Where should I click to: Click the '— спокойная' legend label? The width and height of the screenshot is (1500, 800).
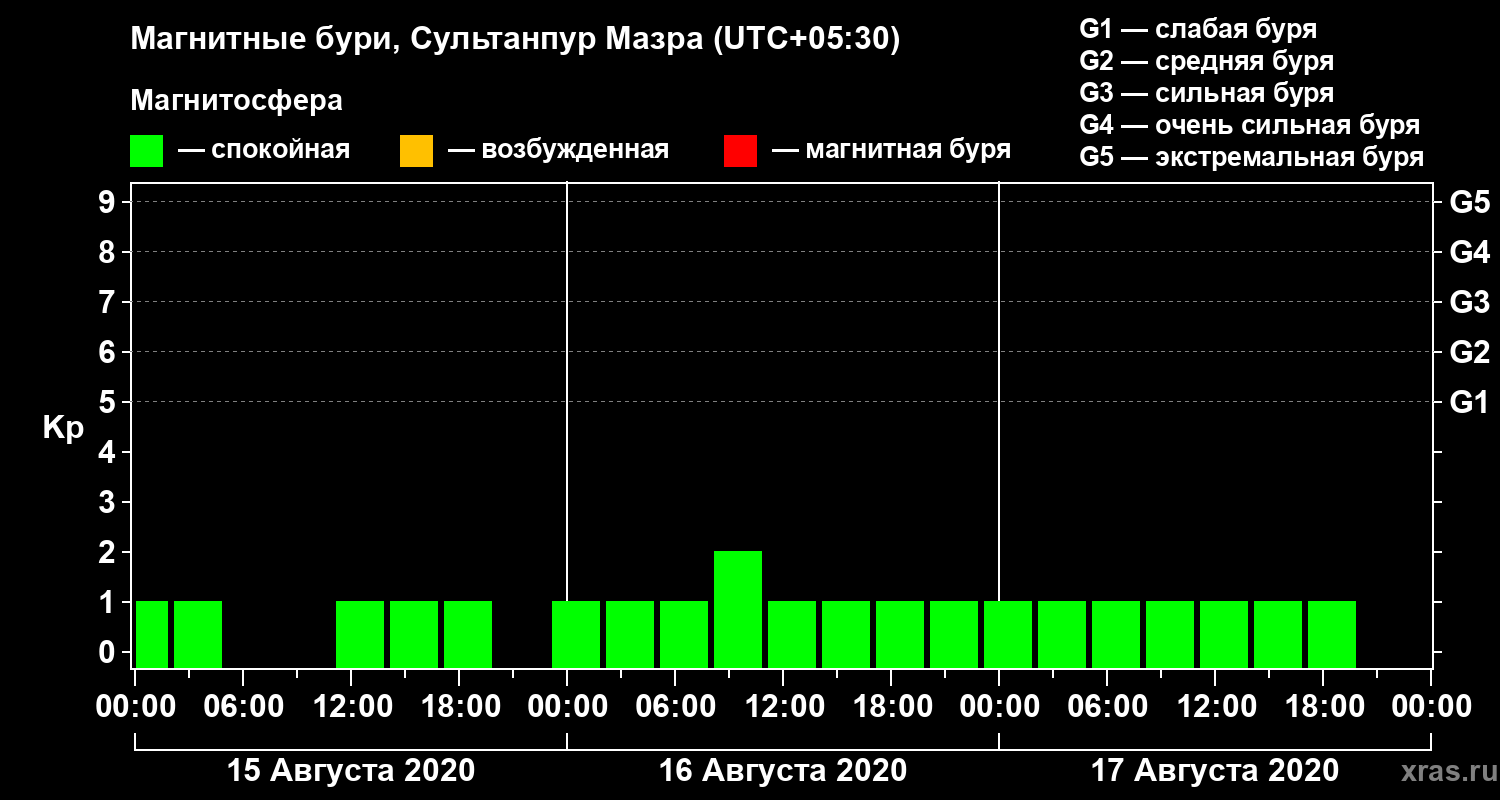[x=264, y=151]
